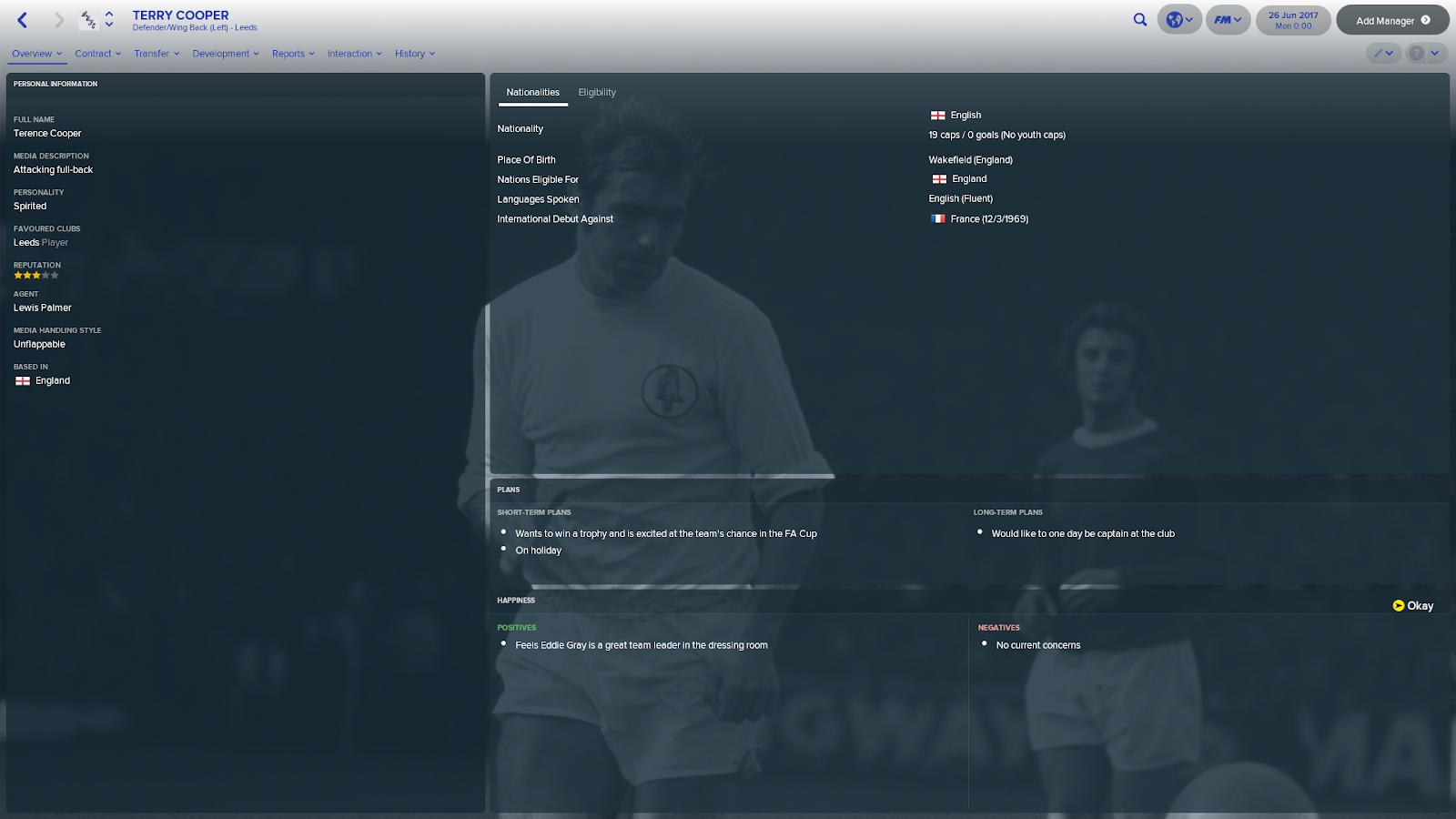Open the FM logo menu
The height and width of the screenshot is (819, 1456).
pyautogui.click(x=1228, y=20)
